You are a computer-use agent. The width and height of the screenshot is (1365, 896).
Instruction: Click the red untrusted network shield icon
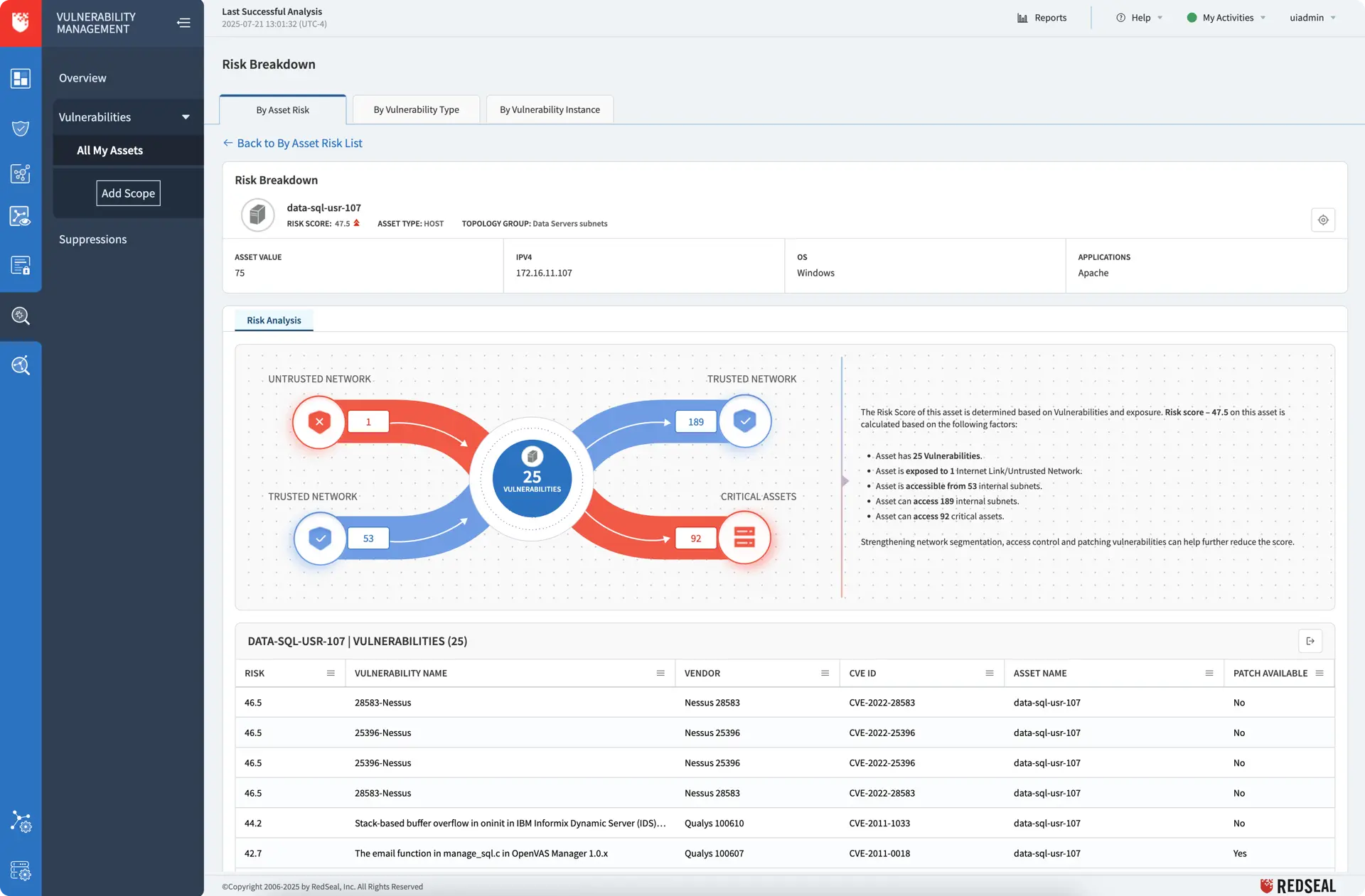tap(319, 422)
